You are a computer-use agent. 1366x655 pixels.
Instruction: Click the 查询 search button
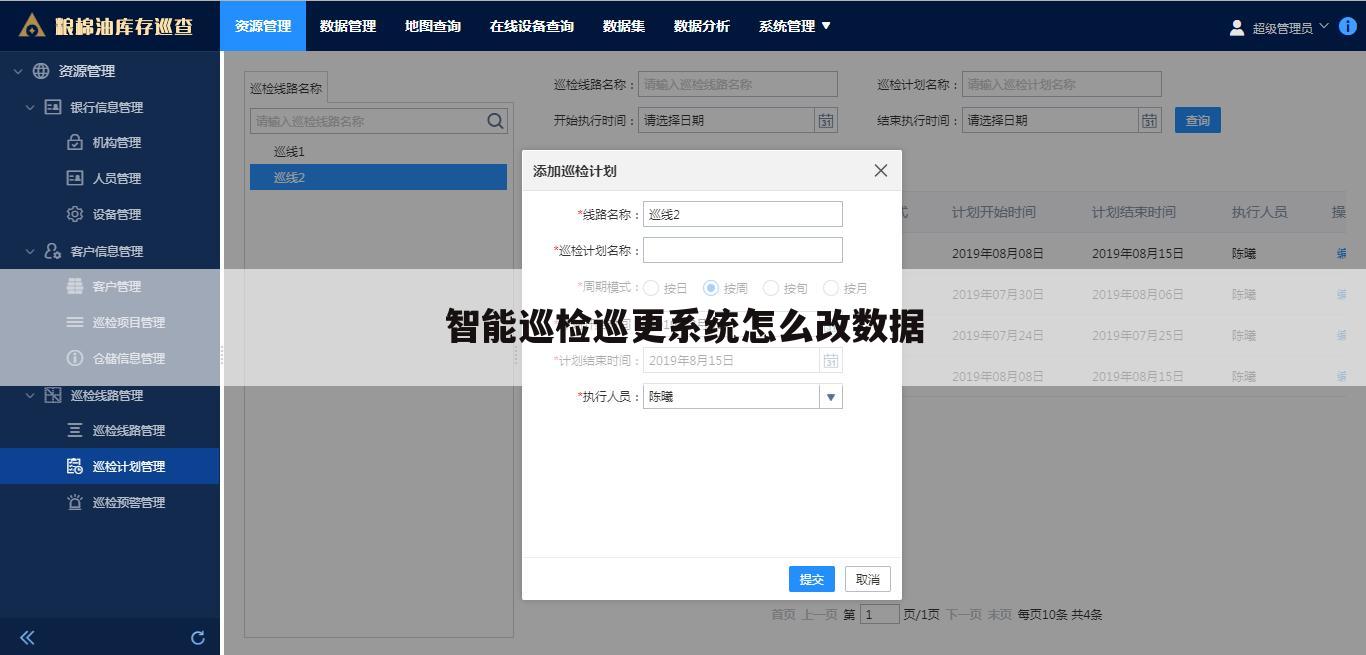(1198, 121)
